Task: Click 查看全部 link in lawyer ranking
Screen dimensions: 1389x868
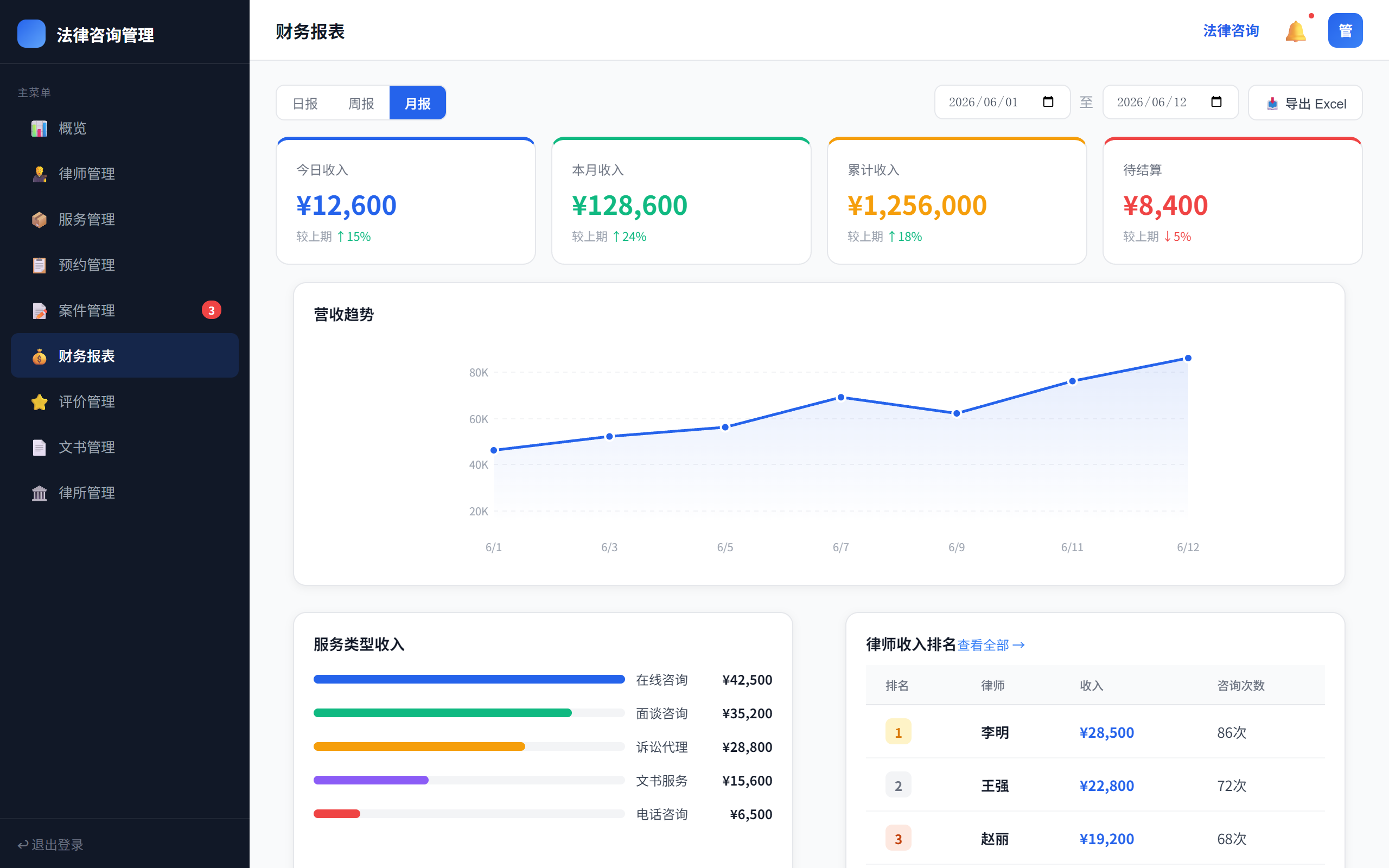Action: point(991,645)
